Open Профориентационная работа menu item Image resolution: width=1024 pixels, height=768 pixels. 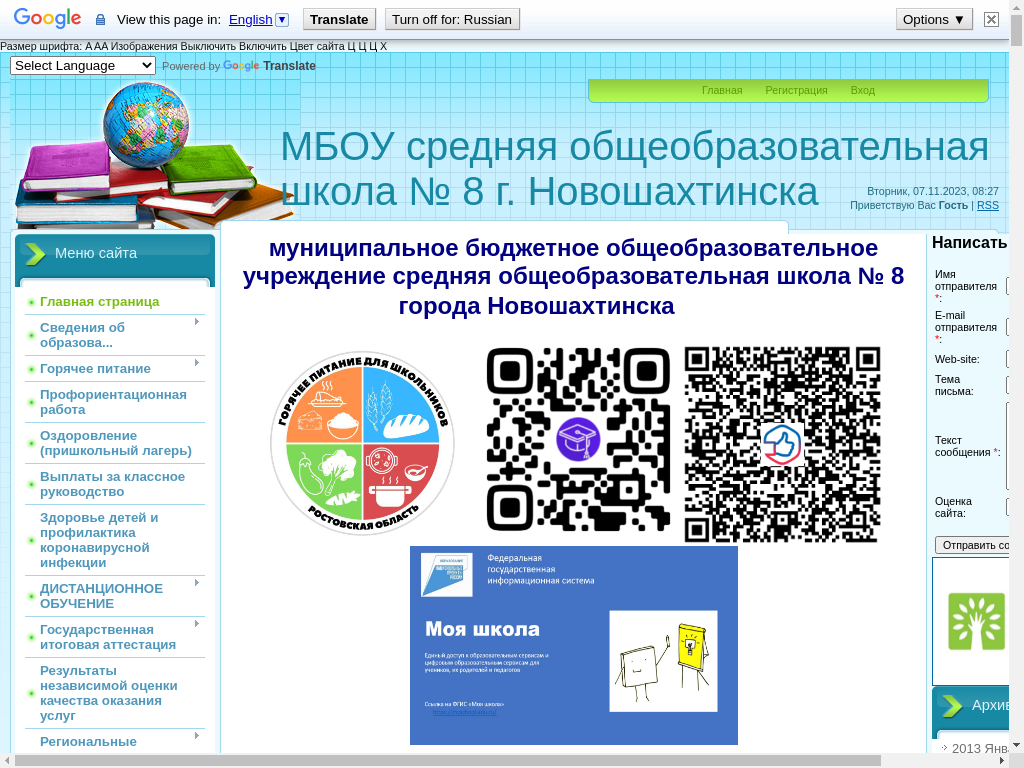click(x=113, y=402)
